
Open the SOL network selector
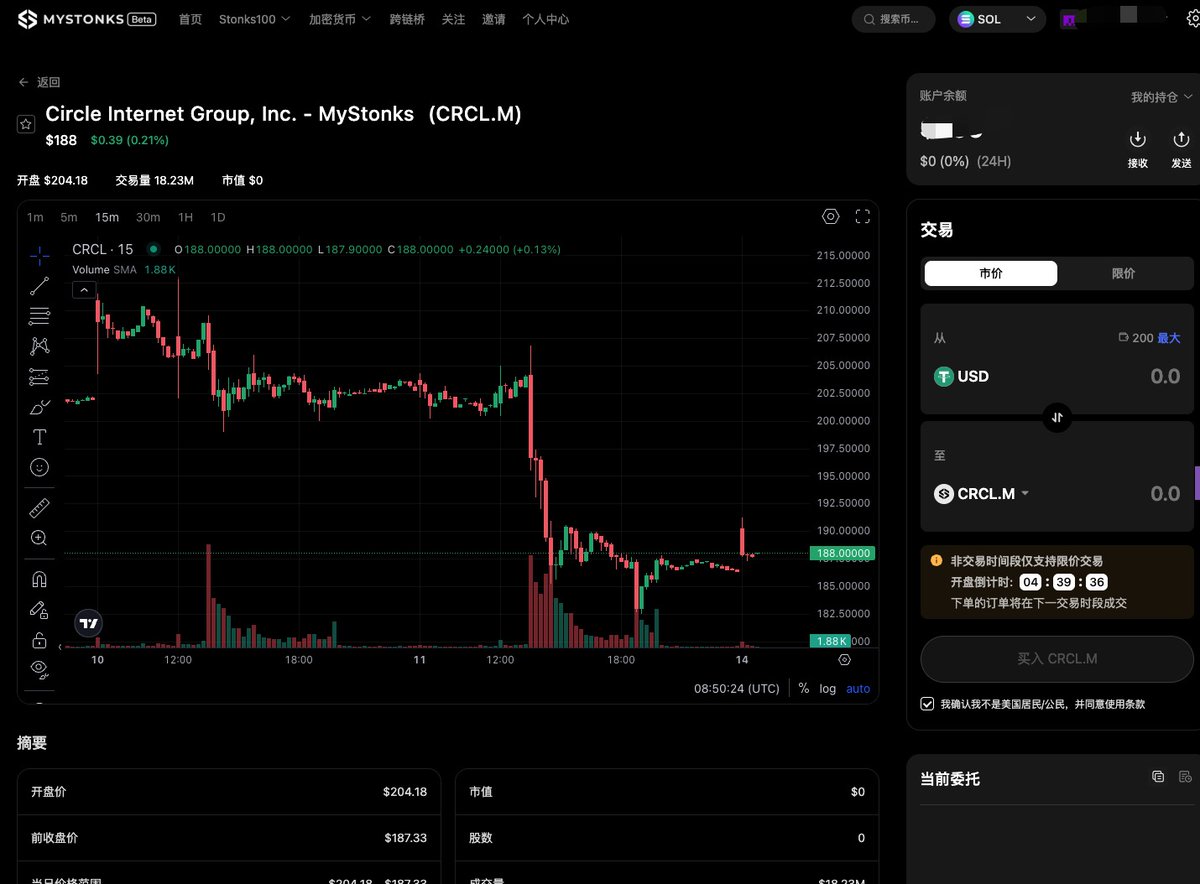click(997, 19)
